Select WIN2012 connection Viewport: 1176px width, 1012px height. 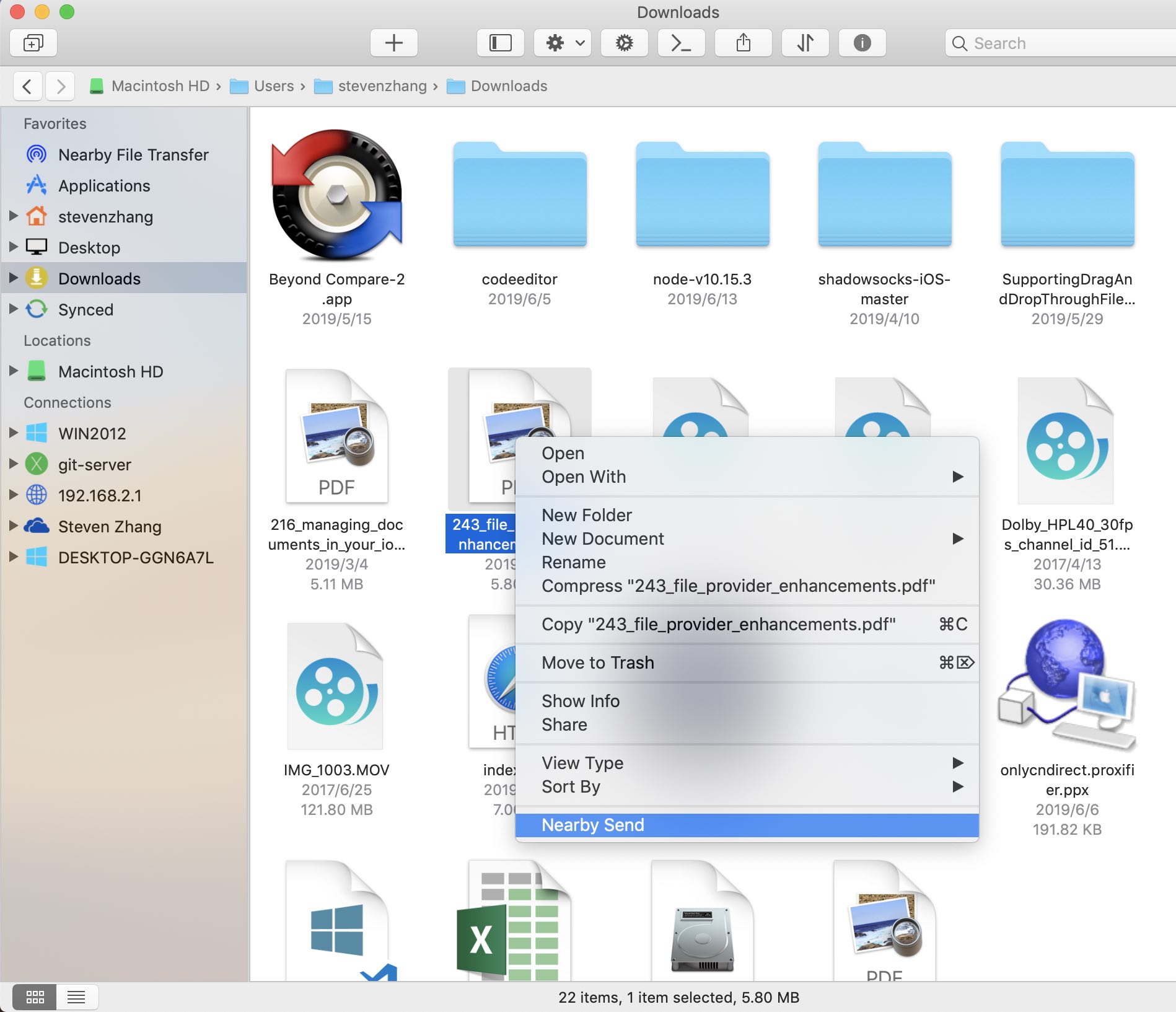click(124, 433)
